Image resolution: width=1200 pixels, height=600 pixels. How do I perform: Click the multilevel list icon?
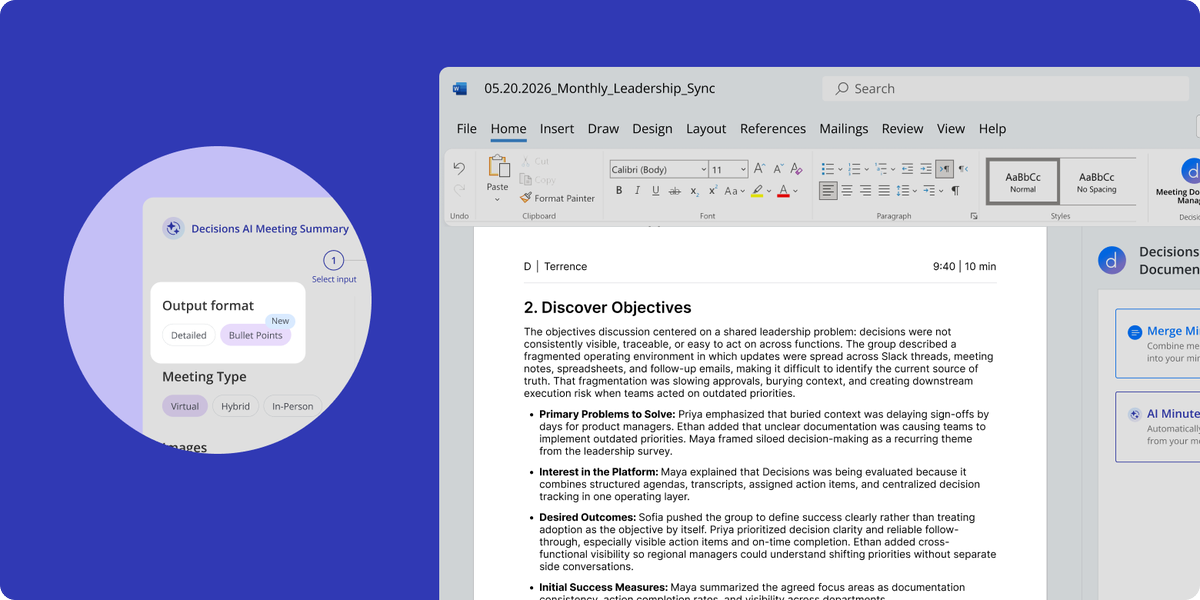click(880, 169)
